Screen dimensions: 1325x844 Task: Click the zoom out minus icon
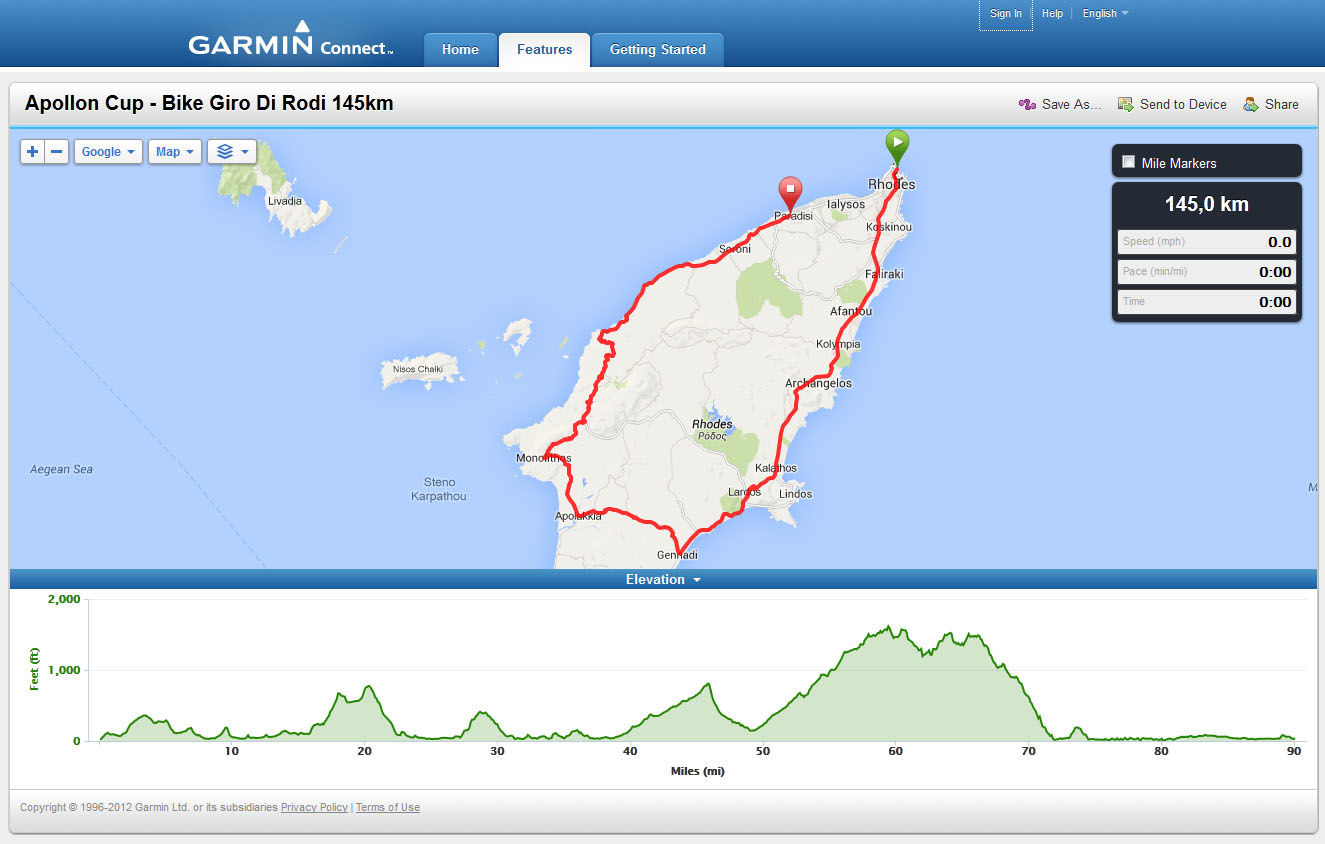57,152
